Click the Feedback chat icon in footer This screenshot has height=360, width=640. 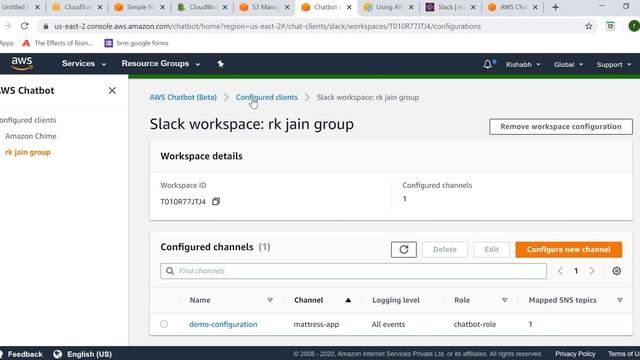point(2,354)
